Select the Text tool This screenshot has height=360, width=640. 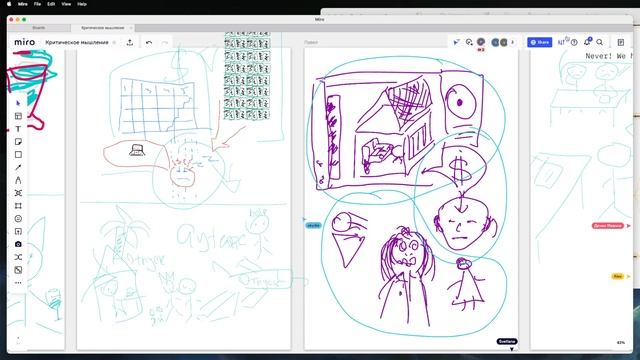coord(18,129)
